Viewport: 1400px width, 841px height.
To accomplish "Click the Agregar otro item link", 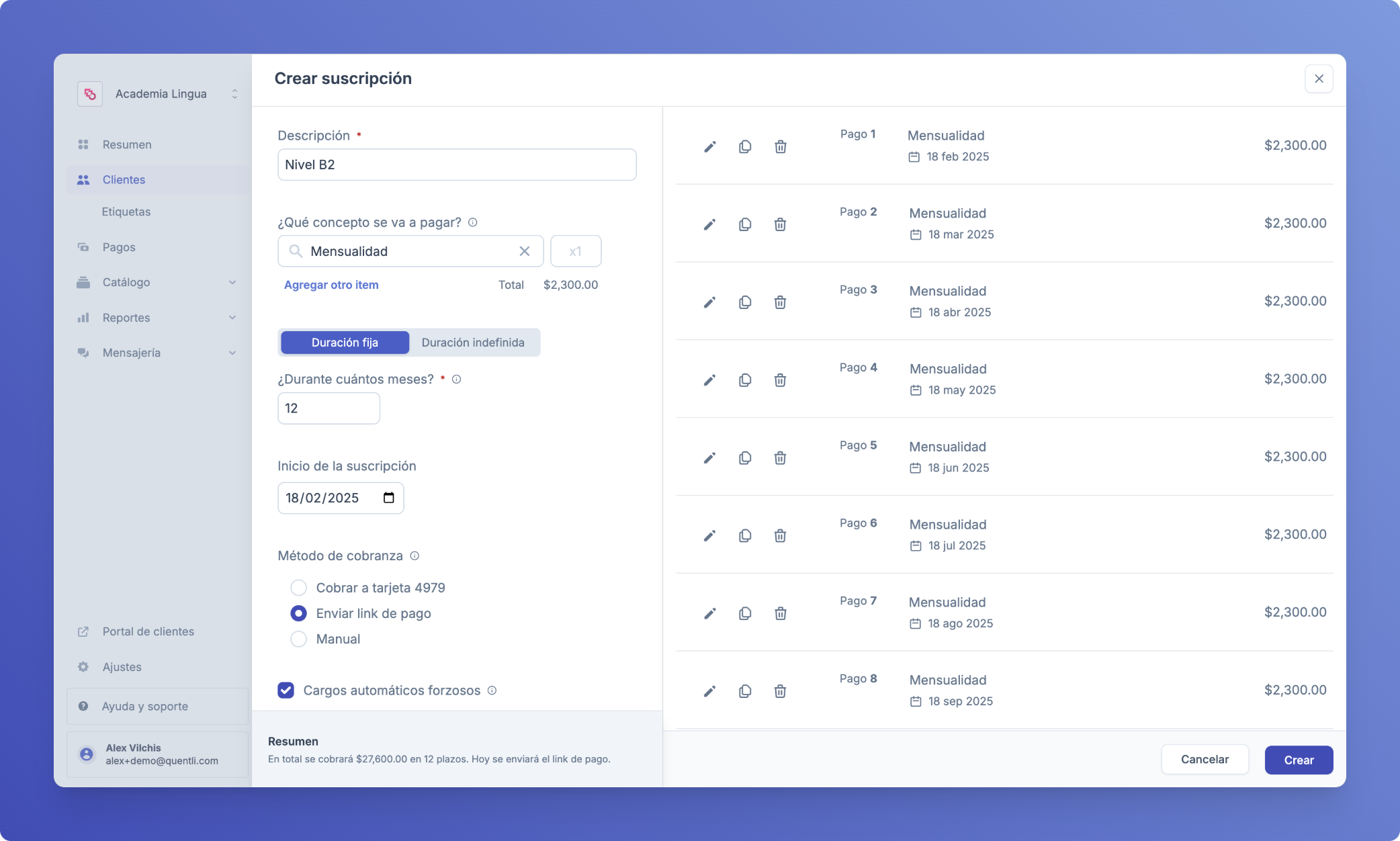I will coord(331,285).
